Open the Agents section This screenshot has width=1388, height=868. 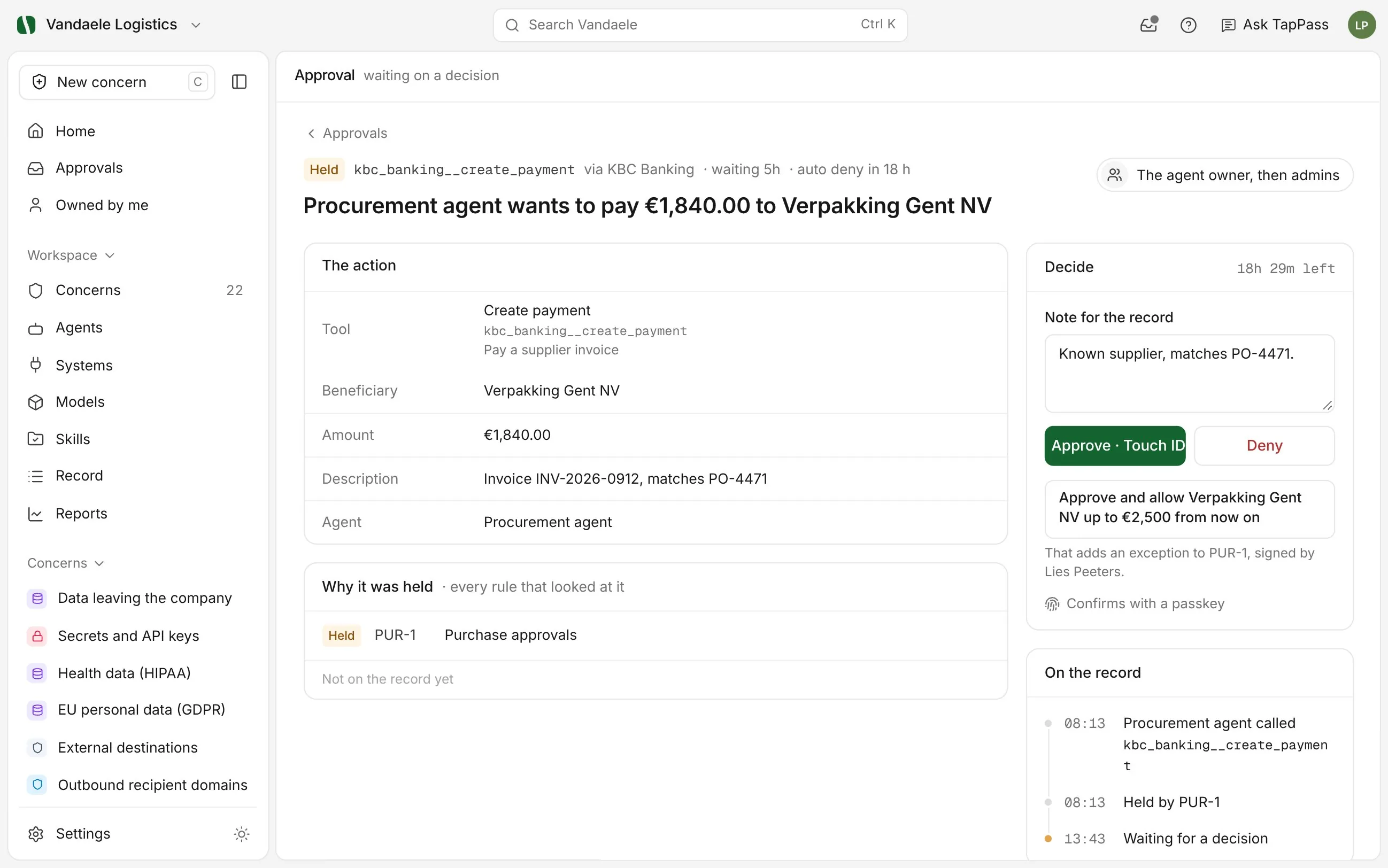137,327
